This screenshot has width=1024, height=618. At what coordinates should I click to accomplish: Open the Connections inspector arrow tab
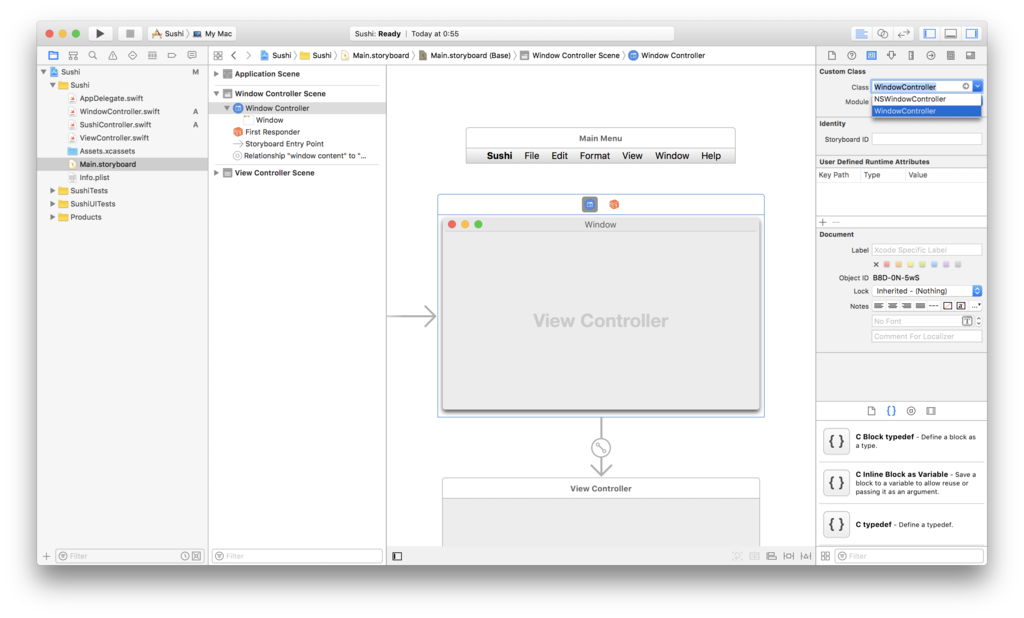[931, 56]
